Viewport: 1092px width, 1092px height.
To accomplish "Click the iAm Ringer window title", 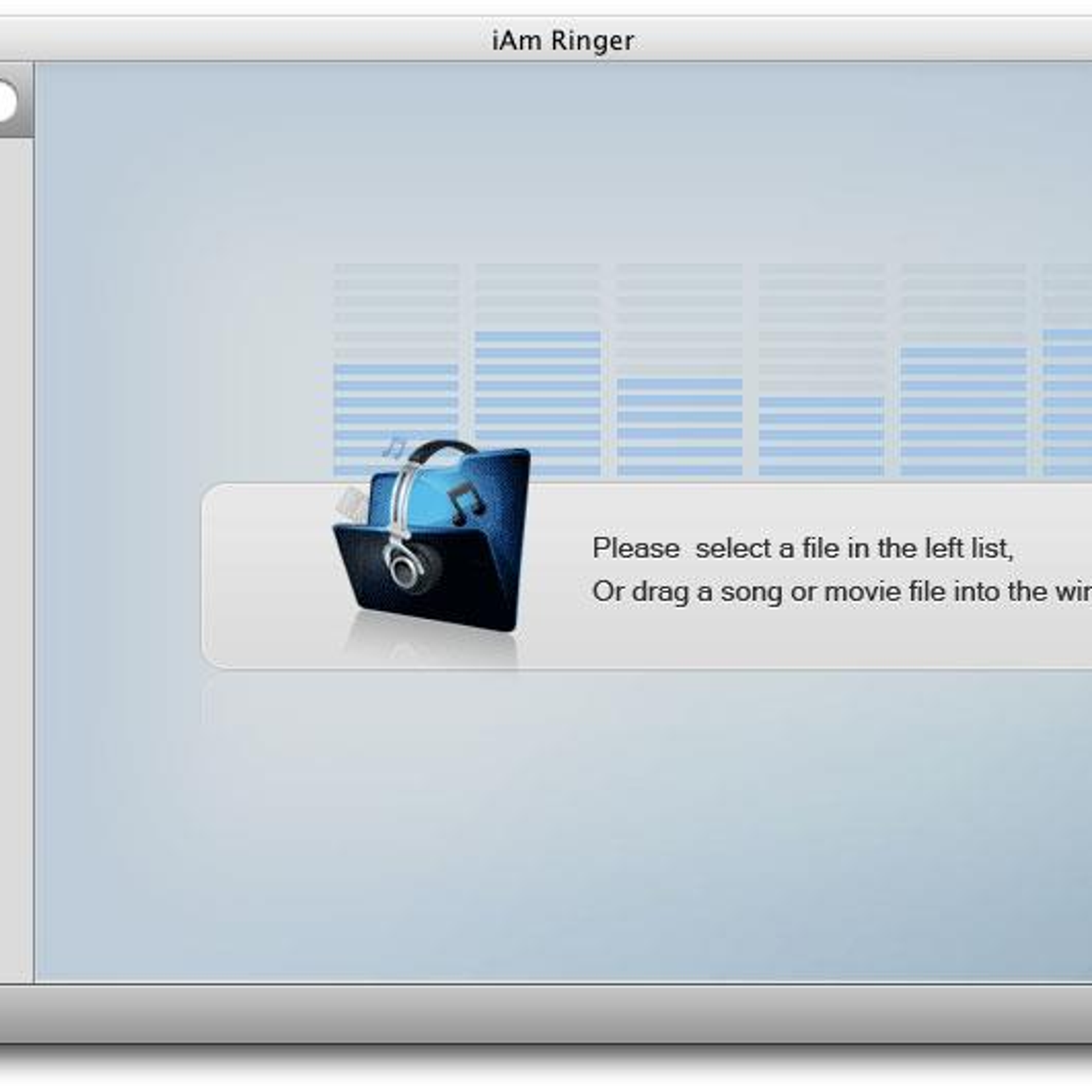I will point(563,41).
